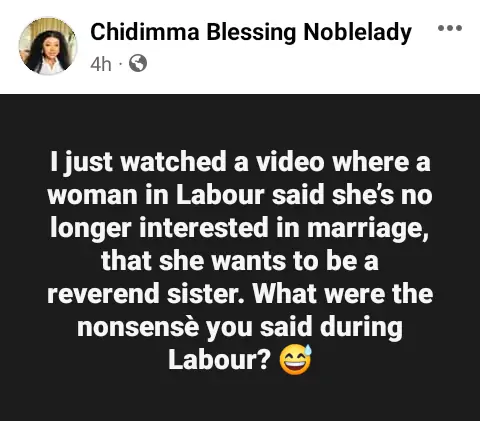Screen dimensions: 480x421
Task: Click the word Chidimma in the author name
Action: pyautogui.click(x=145, y=32)
